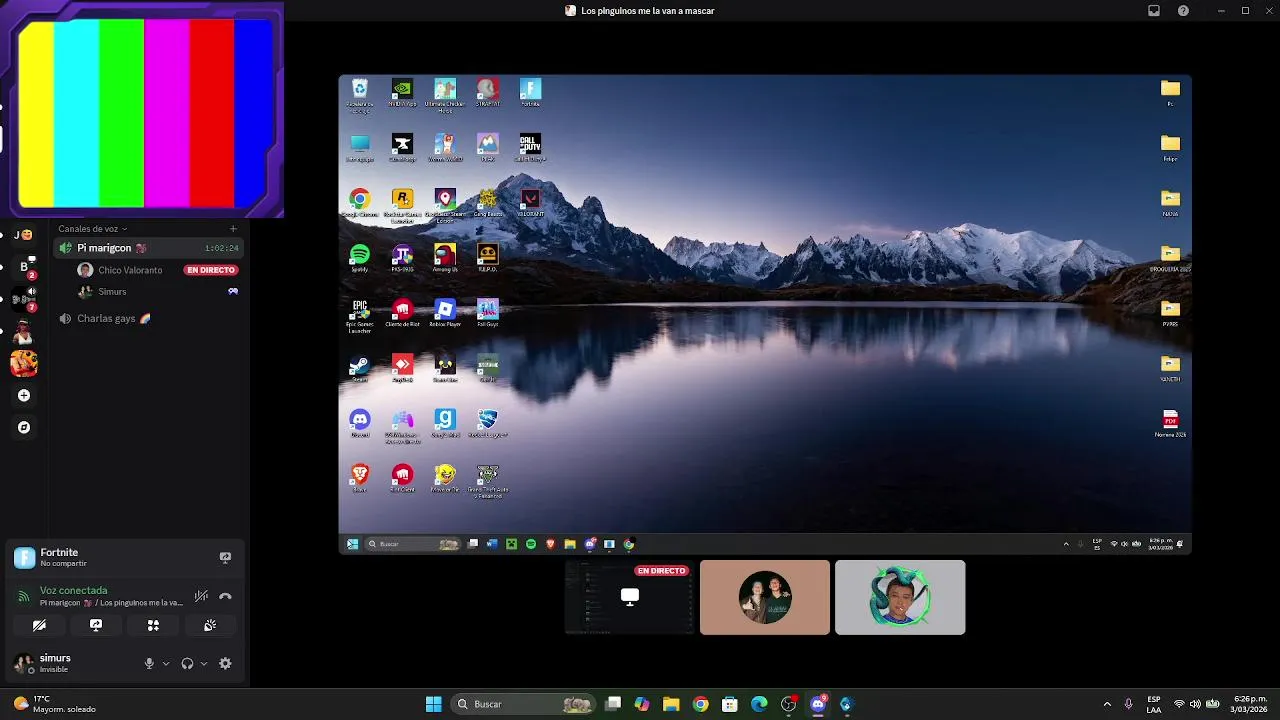Screen dimensions: 1280x720
Task: Open the B server with 2 notifications
Action: [x=24, y=267]
